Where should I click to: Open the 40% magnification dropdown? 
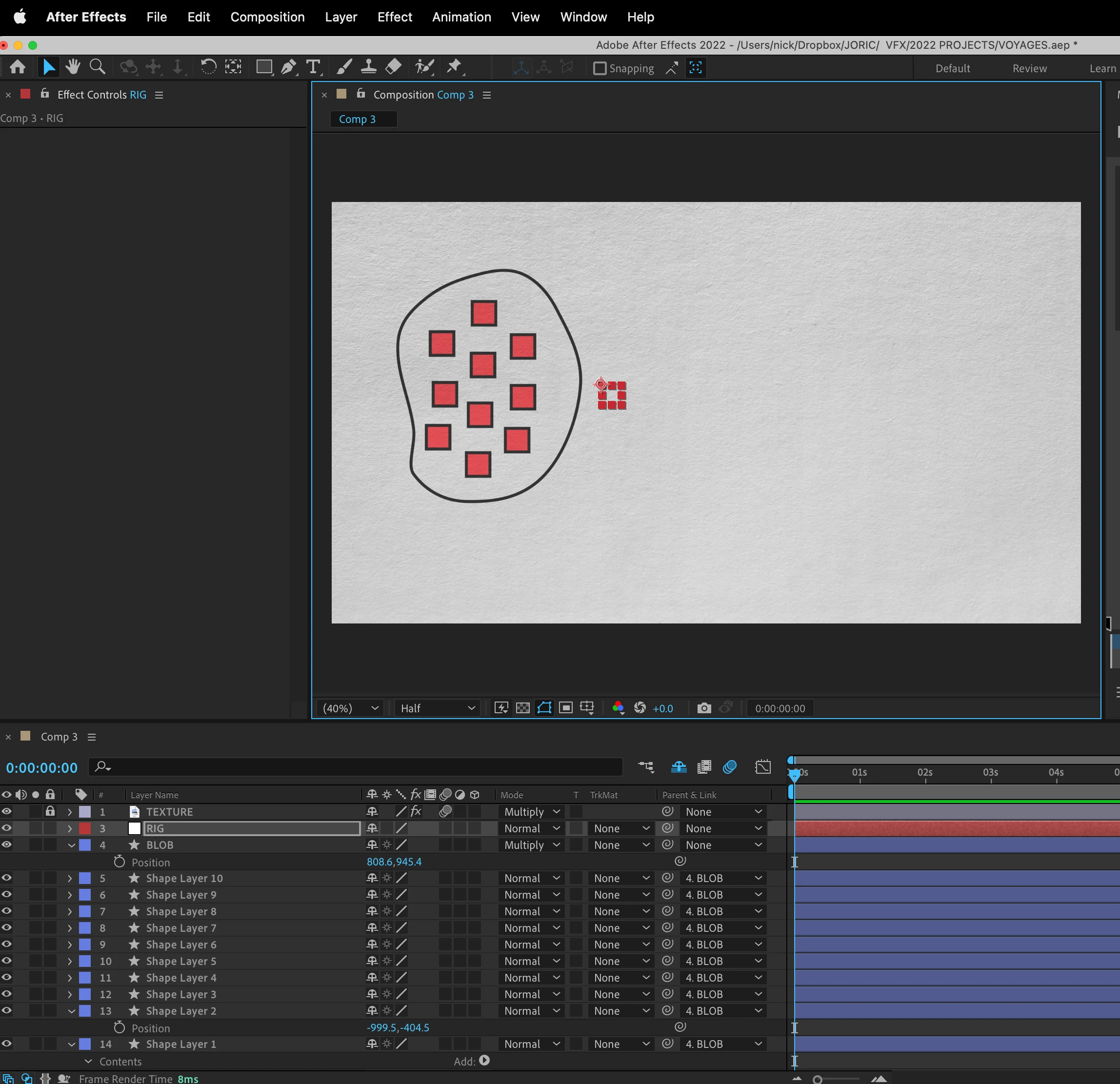point(351,708)
